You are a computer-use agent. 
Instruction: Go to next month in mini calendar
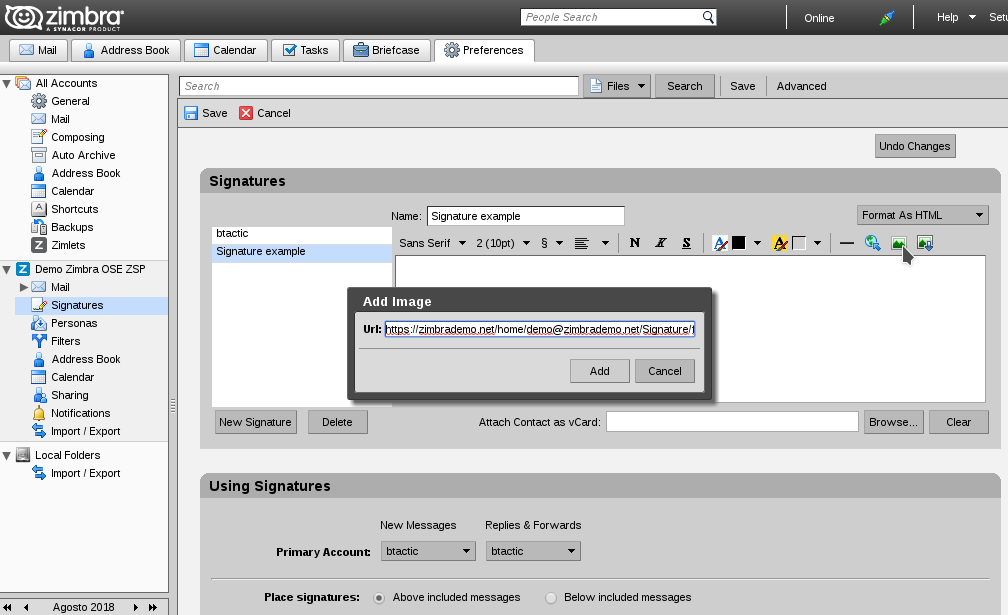coord(136,607)
